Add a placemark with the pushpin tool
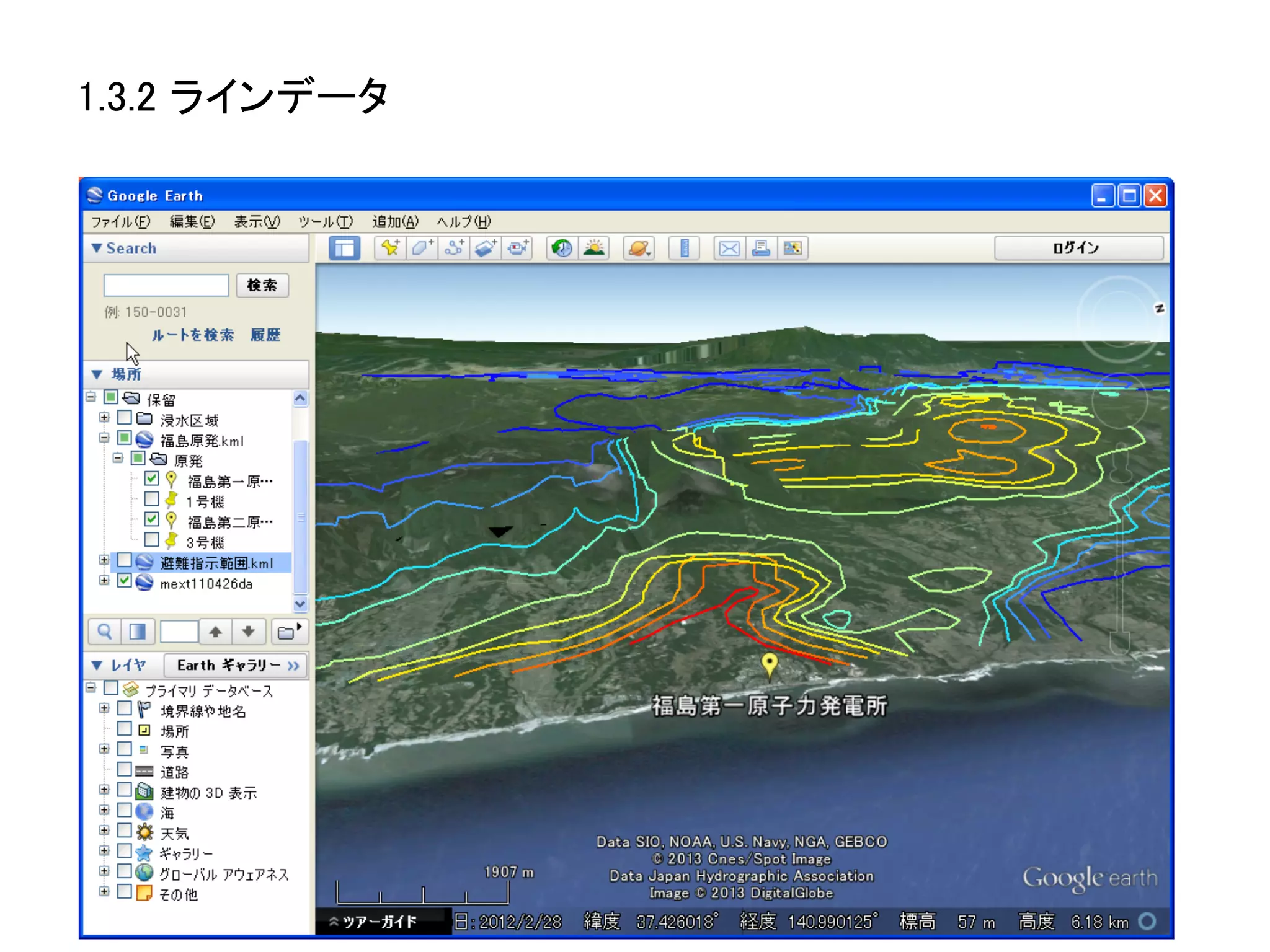Viewport: 1270px width, 952px height. [391, 249]
